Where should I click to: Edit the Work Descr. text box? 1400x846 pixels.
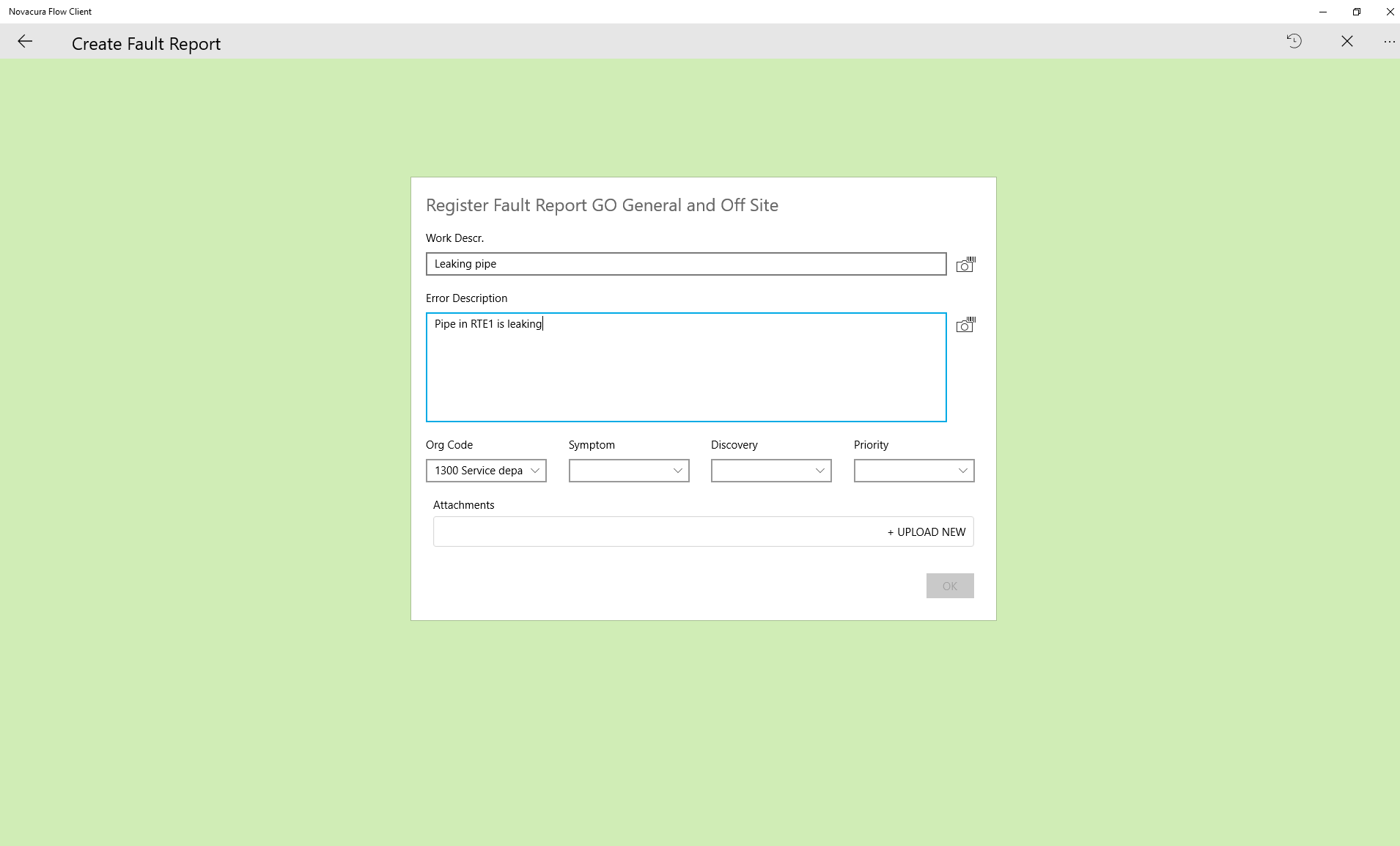click(x=686, y=264)
